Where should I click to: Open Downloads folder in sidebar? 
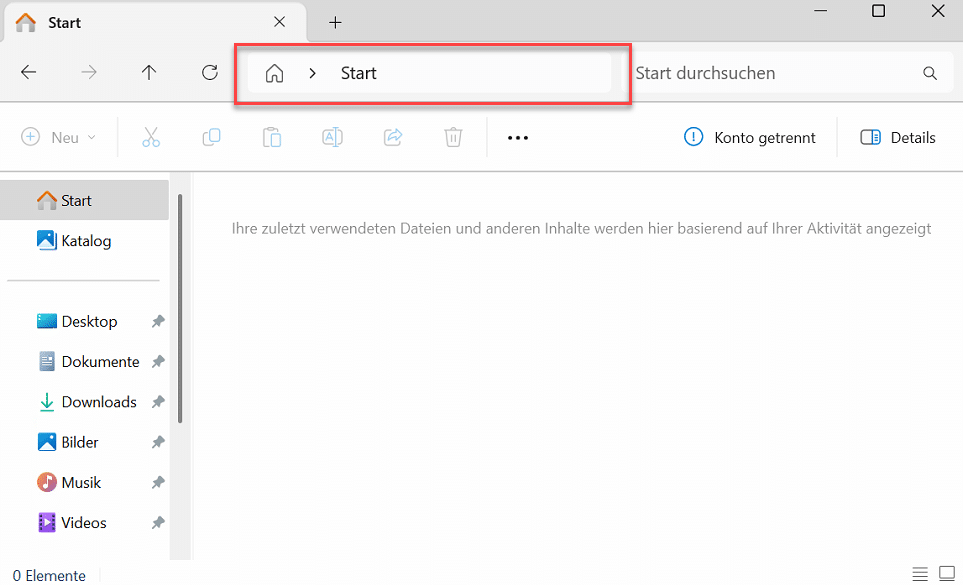[x=98, y=402]
